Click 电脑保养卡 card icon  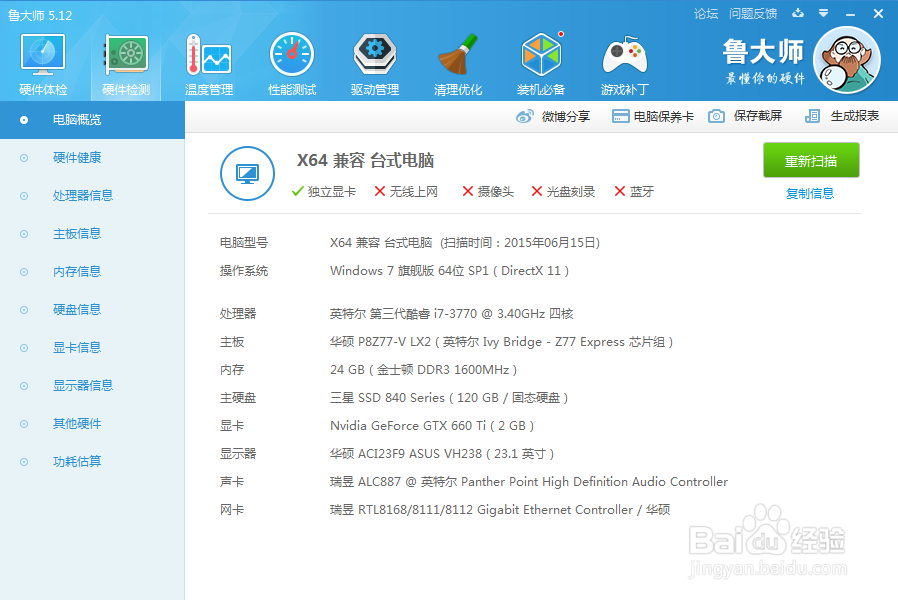(620, 116)
